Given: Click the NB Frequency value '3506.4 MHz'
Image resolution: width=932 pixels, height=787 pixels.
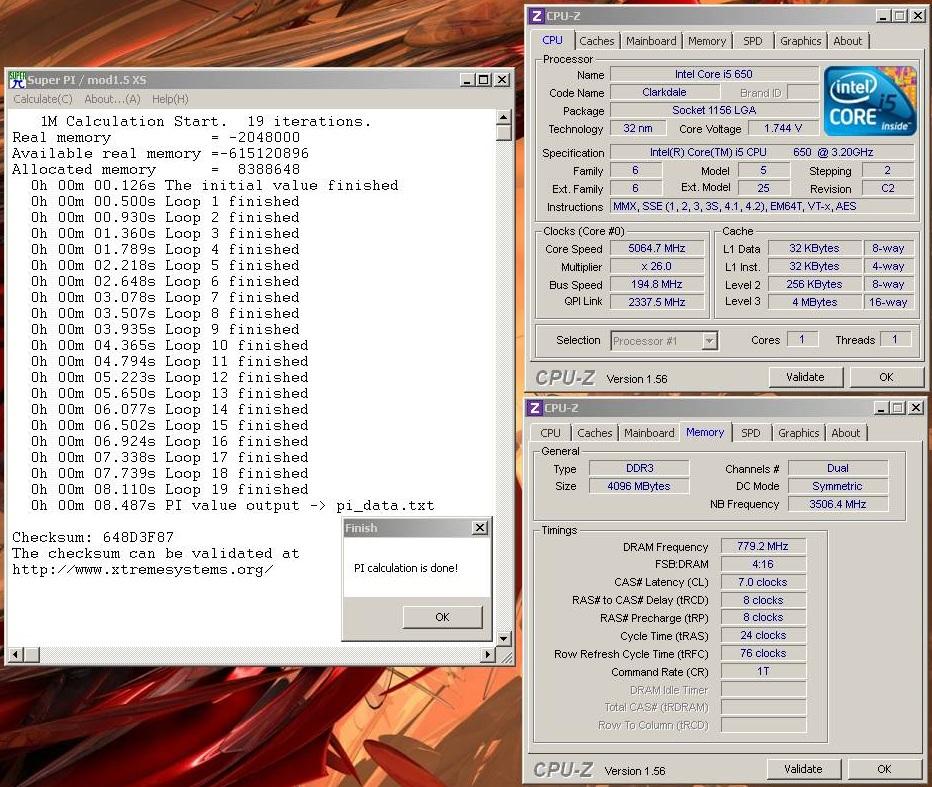Looking at the screenshot, I should (x=837, y=504).
